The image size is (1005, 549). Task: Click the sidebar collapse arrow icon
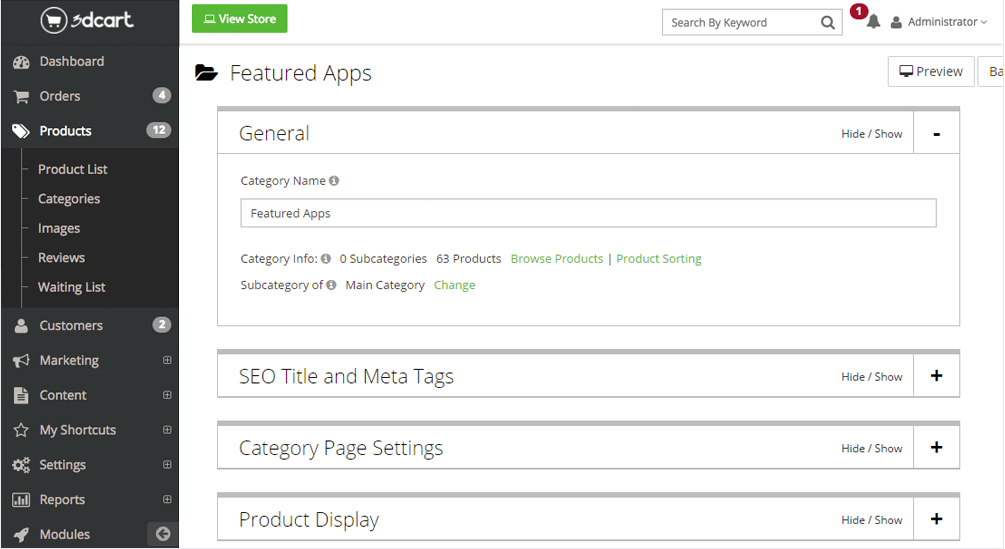(x=163, y=534)
